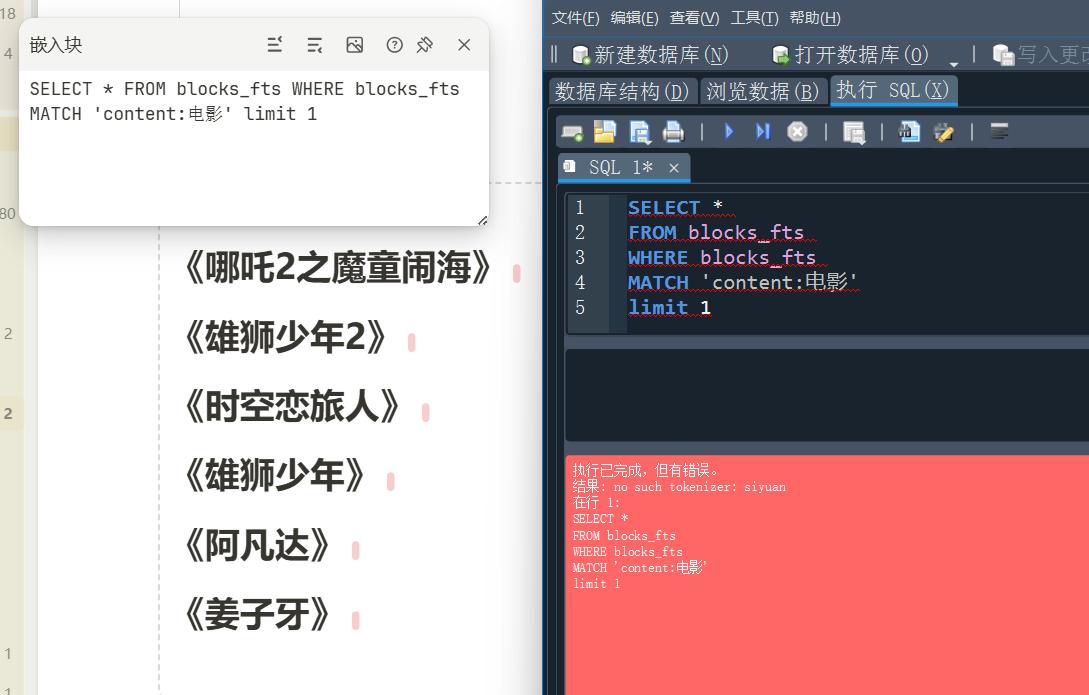
Task: Open a new SQL editor tab
Action: tap(572, 132)
